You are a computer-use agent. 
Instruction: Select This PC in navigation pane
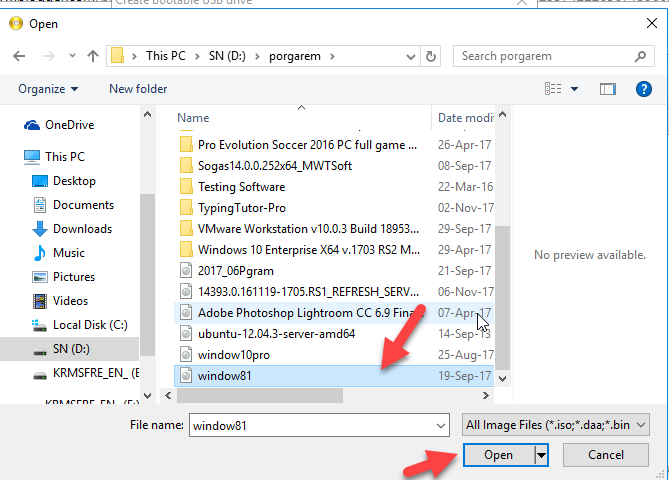65,157
